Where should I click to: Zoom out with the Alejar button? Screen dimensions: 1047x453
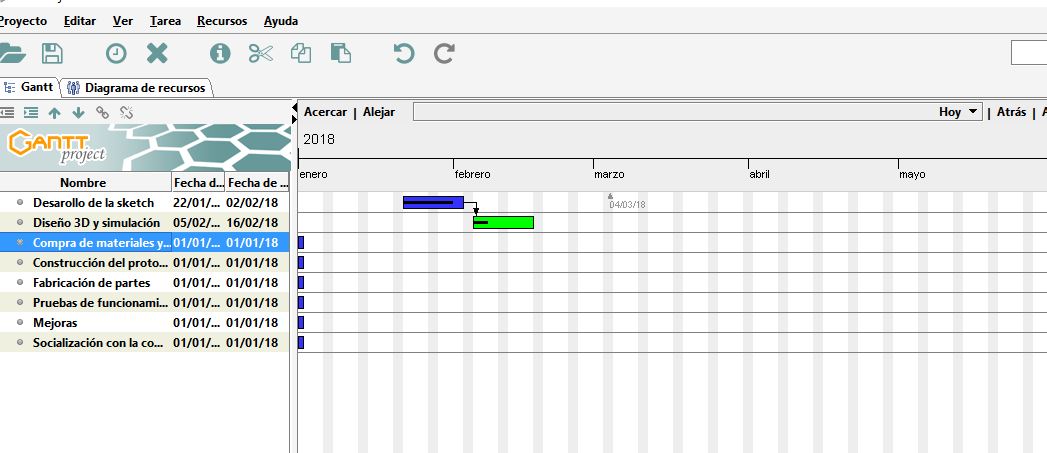click(x=379, y=112)
